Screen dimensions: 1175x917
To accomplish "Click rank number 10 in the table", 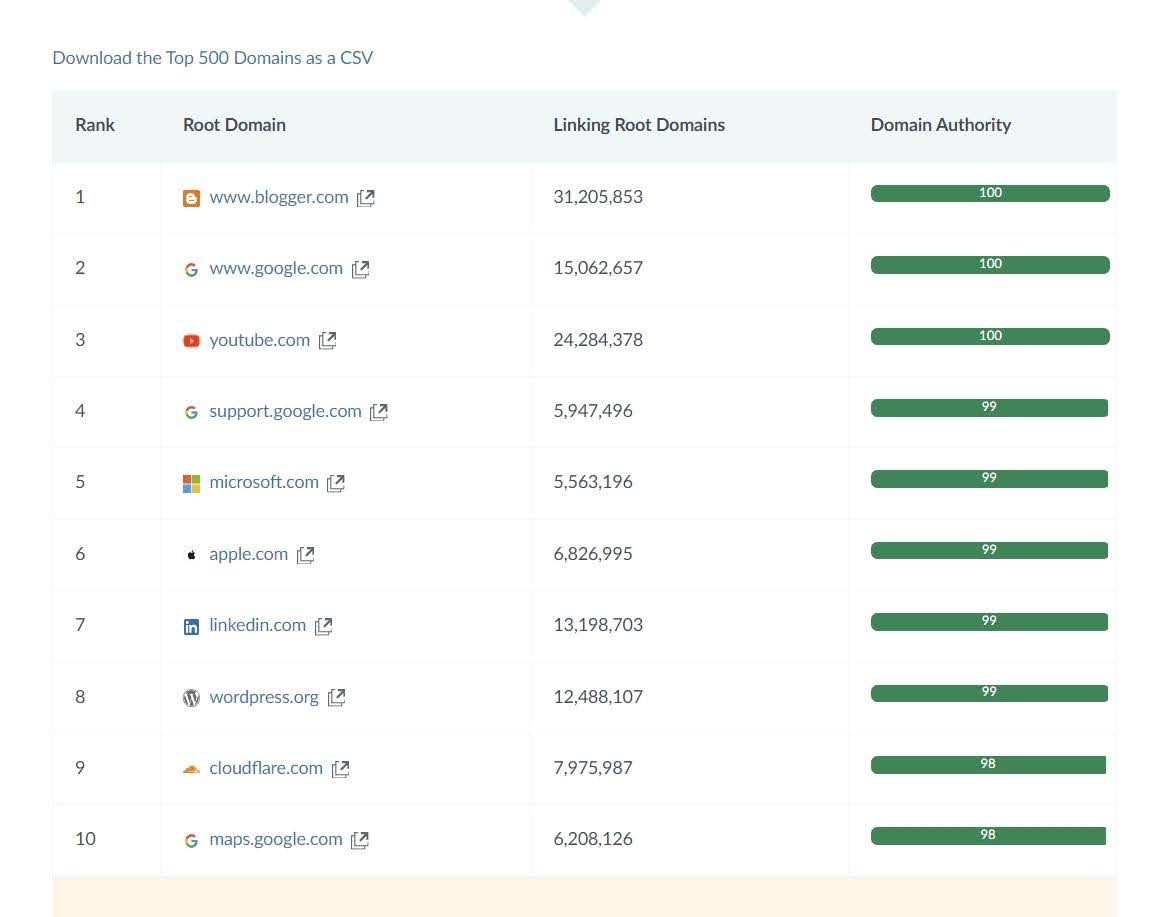I will click(85, 839).
